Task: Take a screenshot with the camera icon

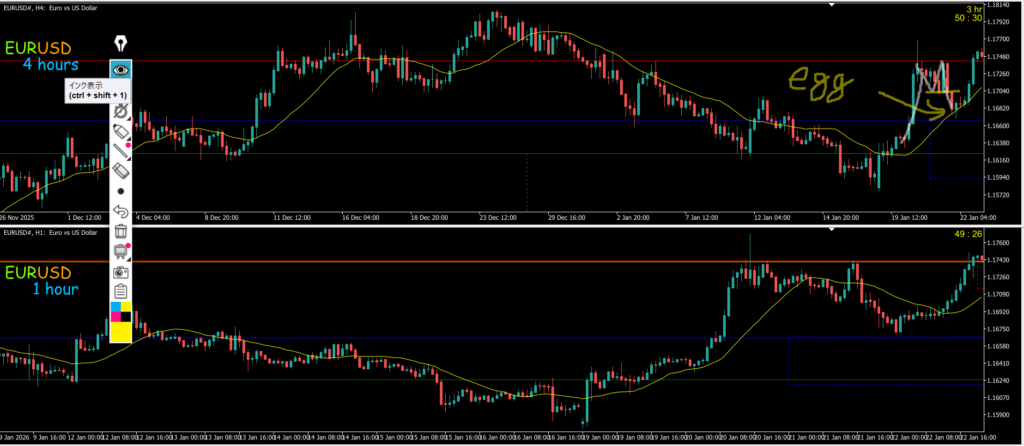Action: (x=121, y=271)
